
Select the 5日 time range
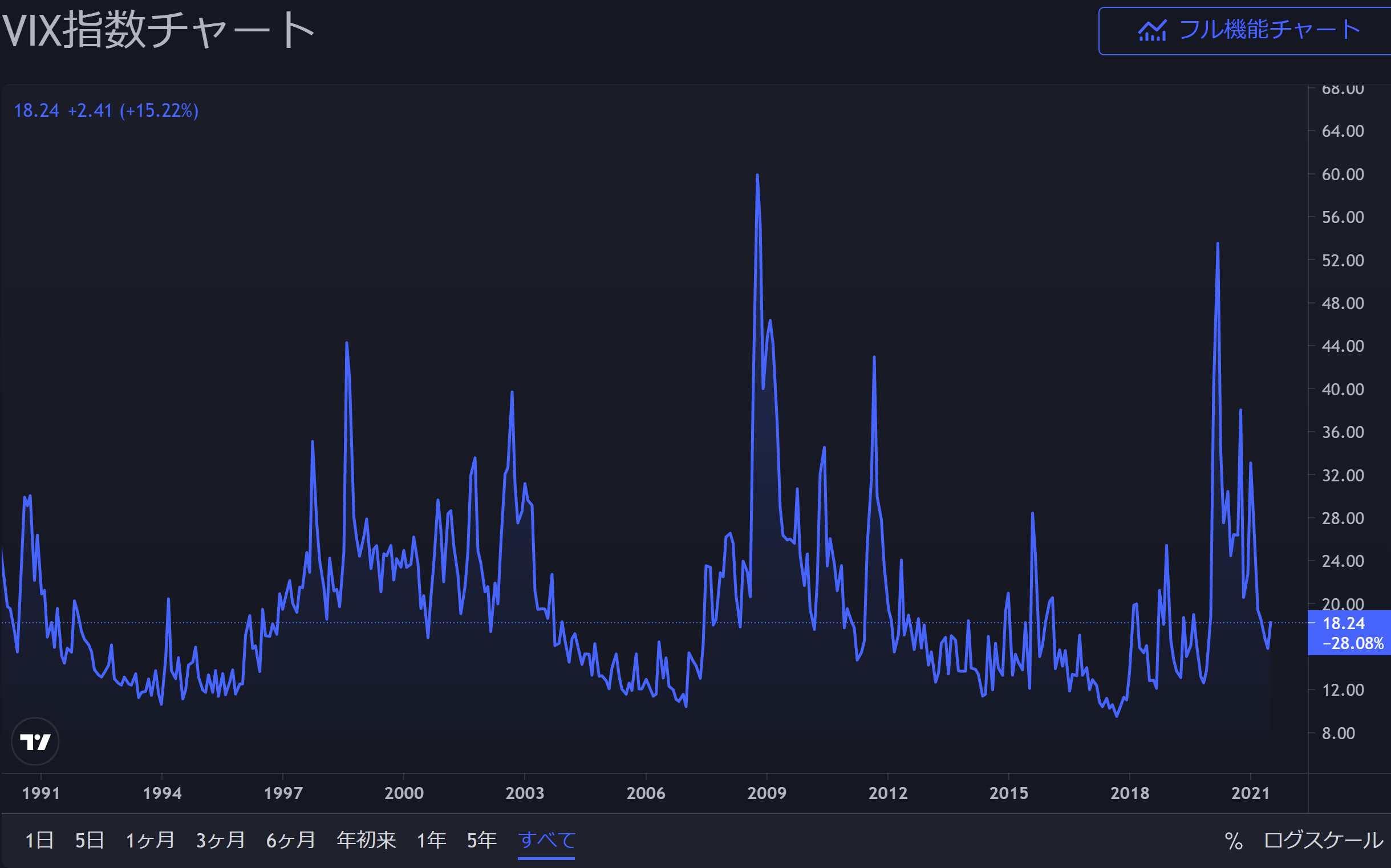90,841
